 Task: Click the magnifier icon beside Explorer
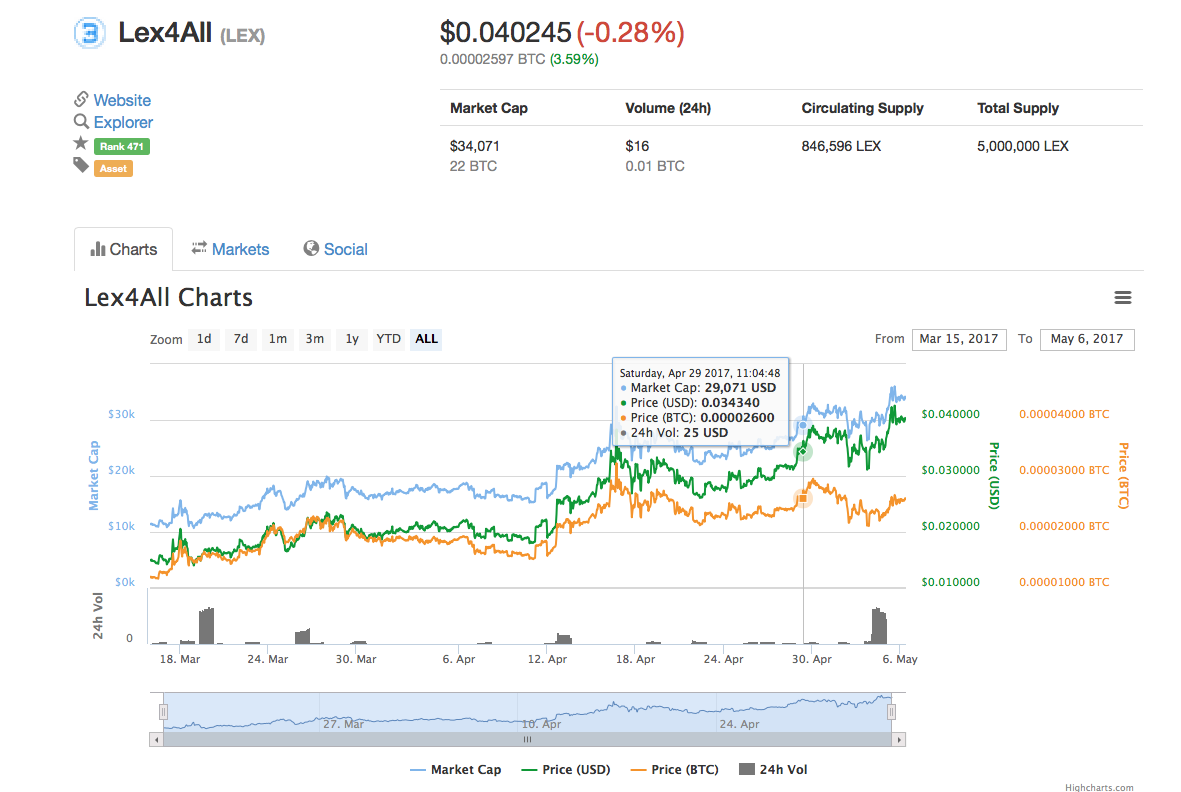(81, 121)
